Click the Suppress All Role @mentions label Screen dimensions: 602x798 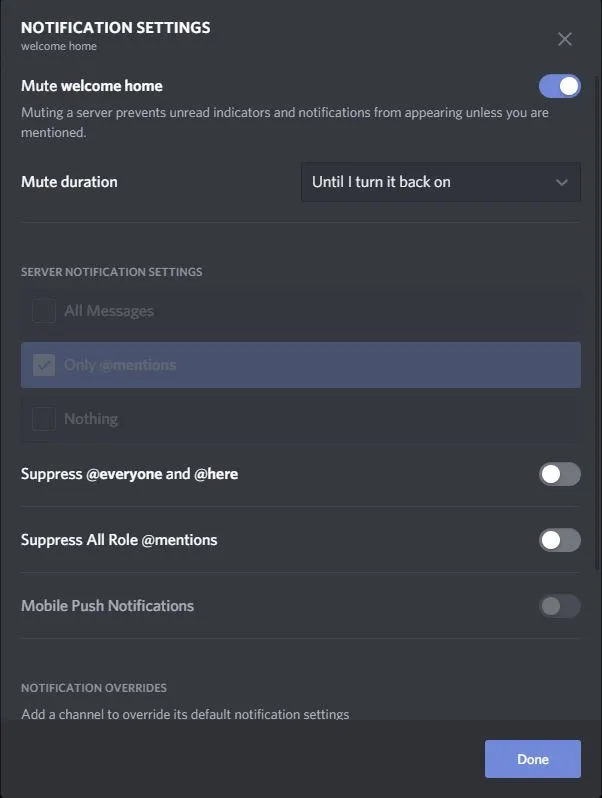point(119,540)
